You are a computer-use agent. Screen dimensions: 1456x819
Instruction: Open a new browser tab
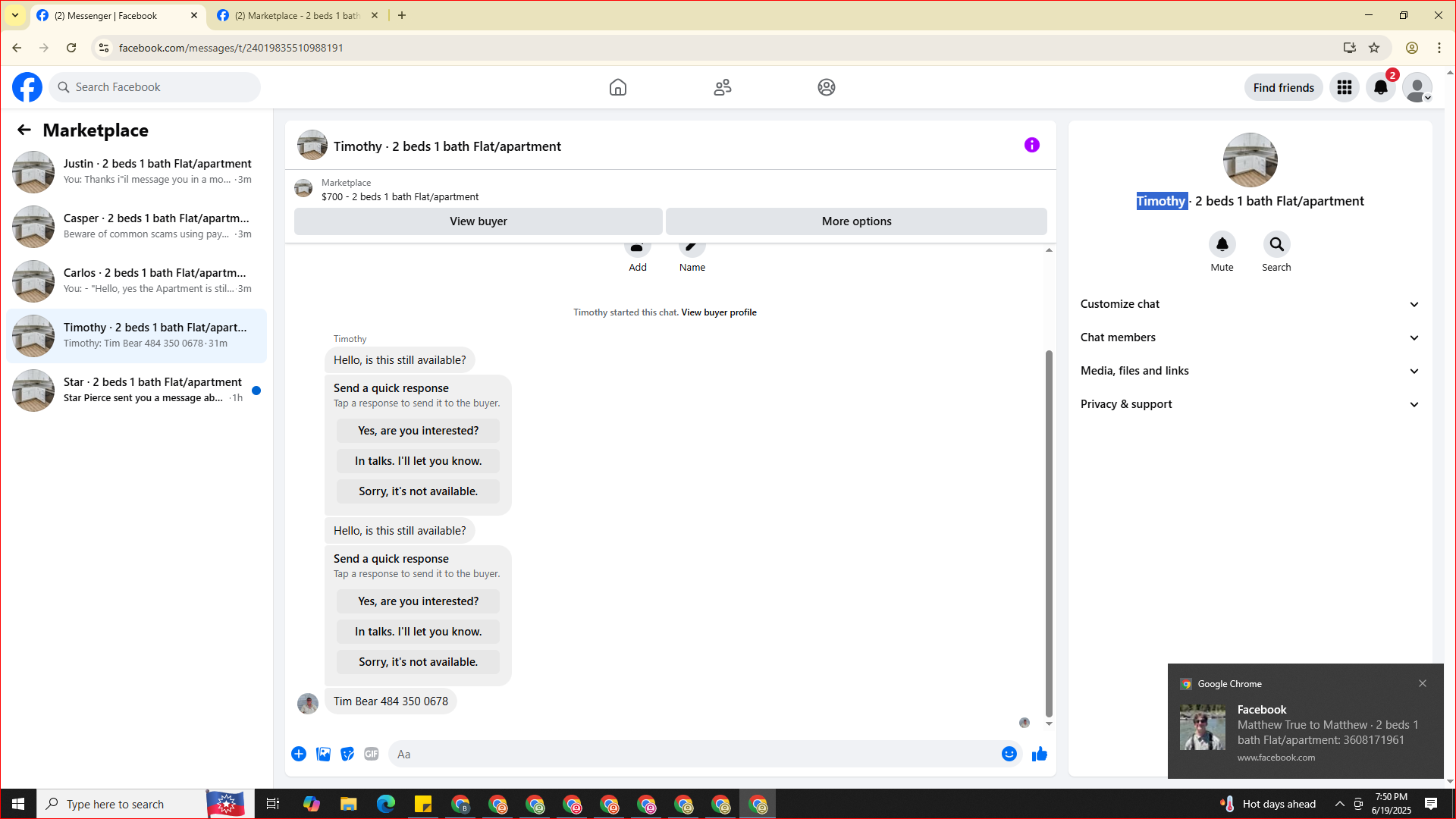(402, 15)
